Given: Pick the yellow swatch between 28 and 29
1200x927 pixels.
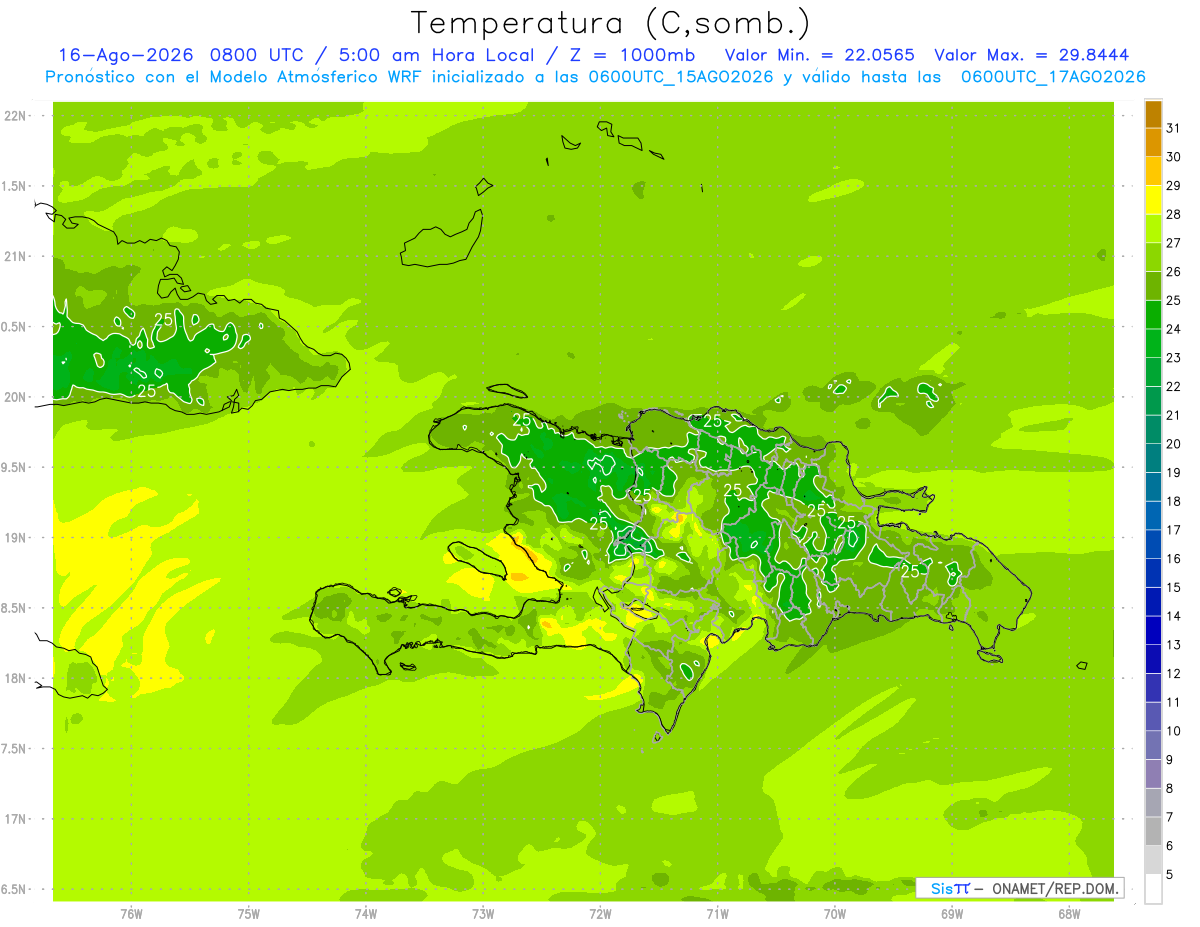Looking at the screenshot, I should (1153, 200).
